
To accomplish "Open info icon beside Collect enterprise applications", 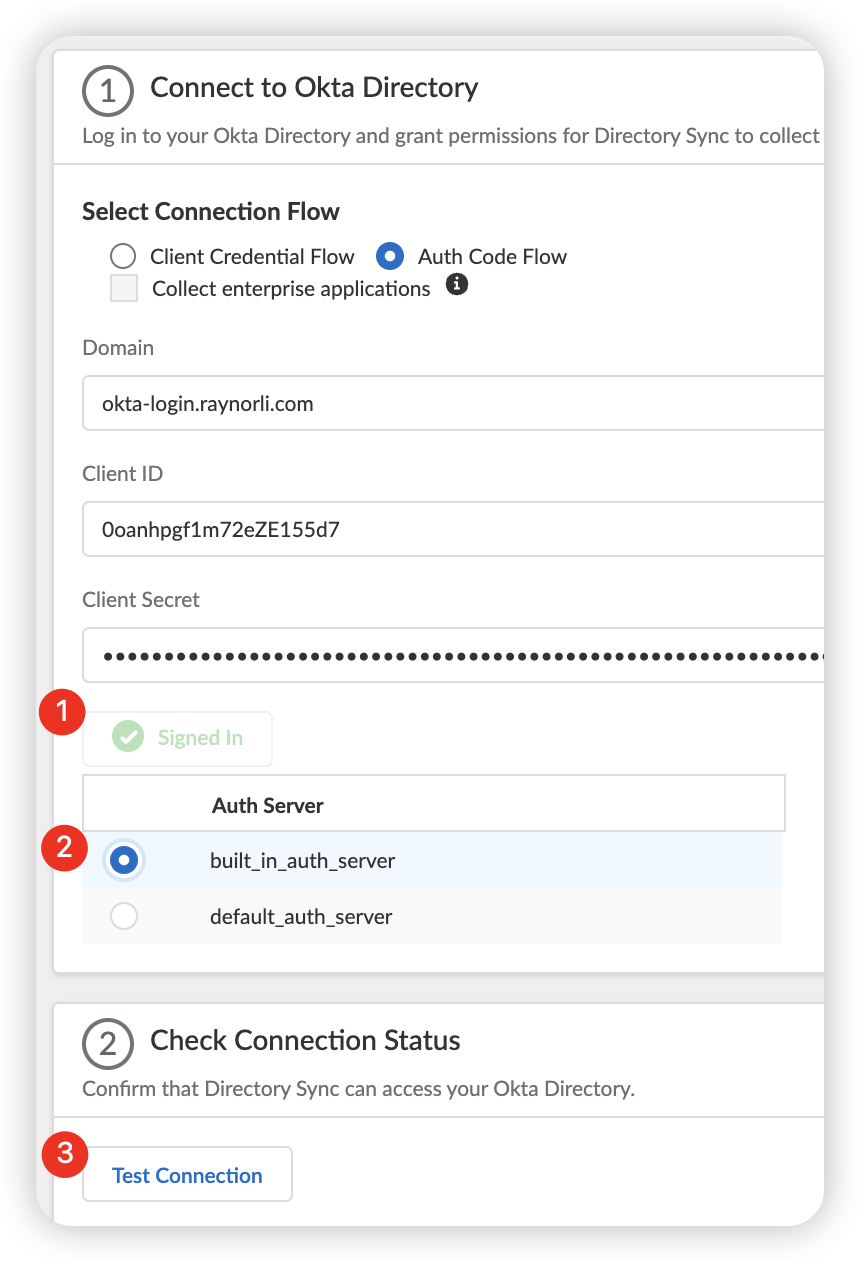I will [456, 285].
